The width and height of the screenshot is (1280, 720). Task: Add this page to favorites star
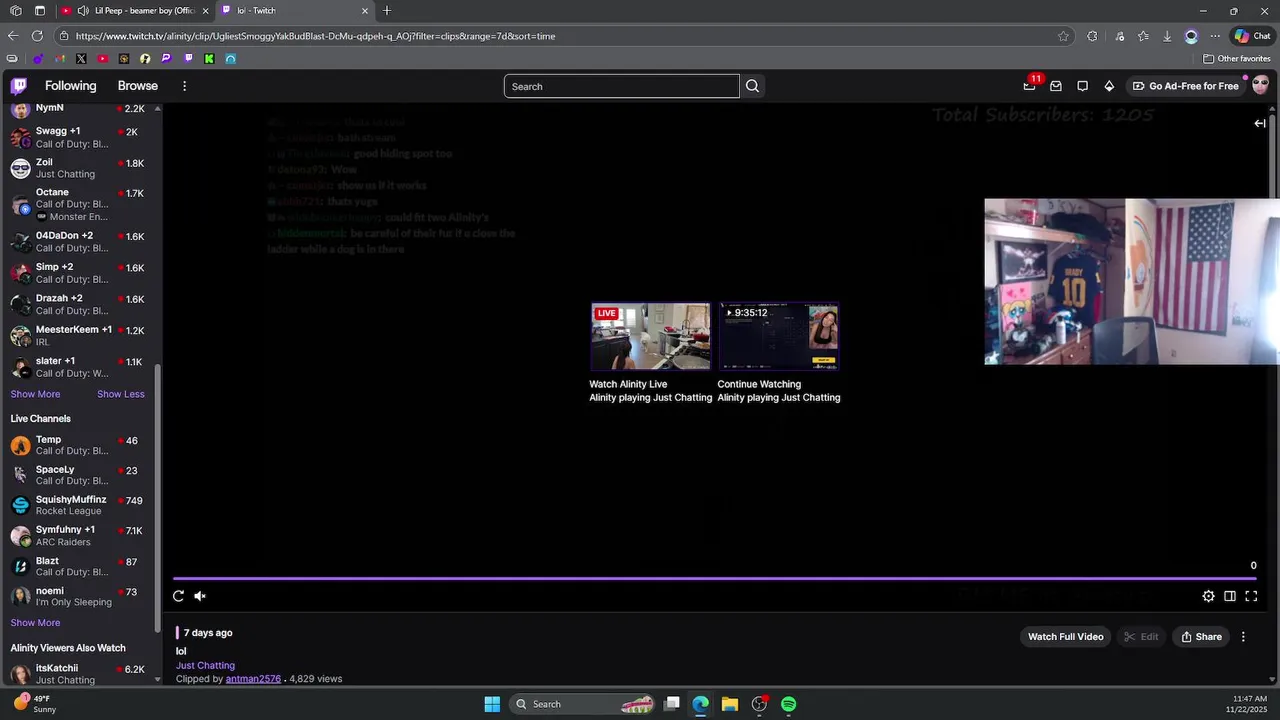pyautogui.click(x=1063, y=36)
